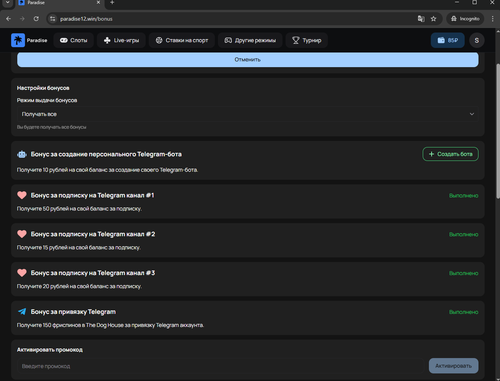Click the Бонус за привязку Telegram title

73,312
